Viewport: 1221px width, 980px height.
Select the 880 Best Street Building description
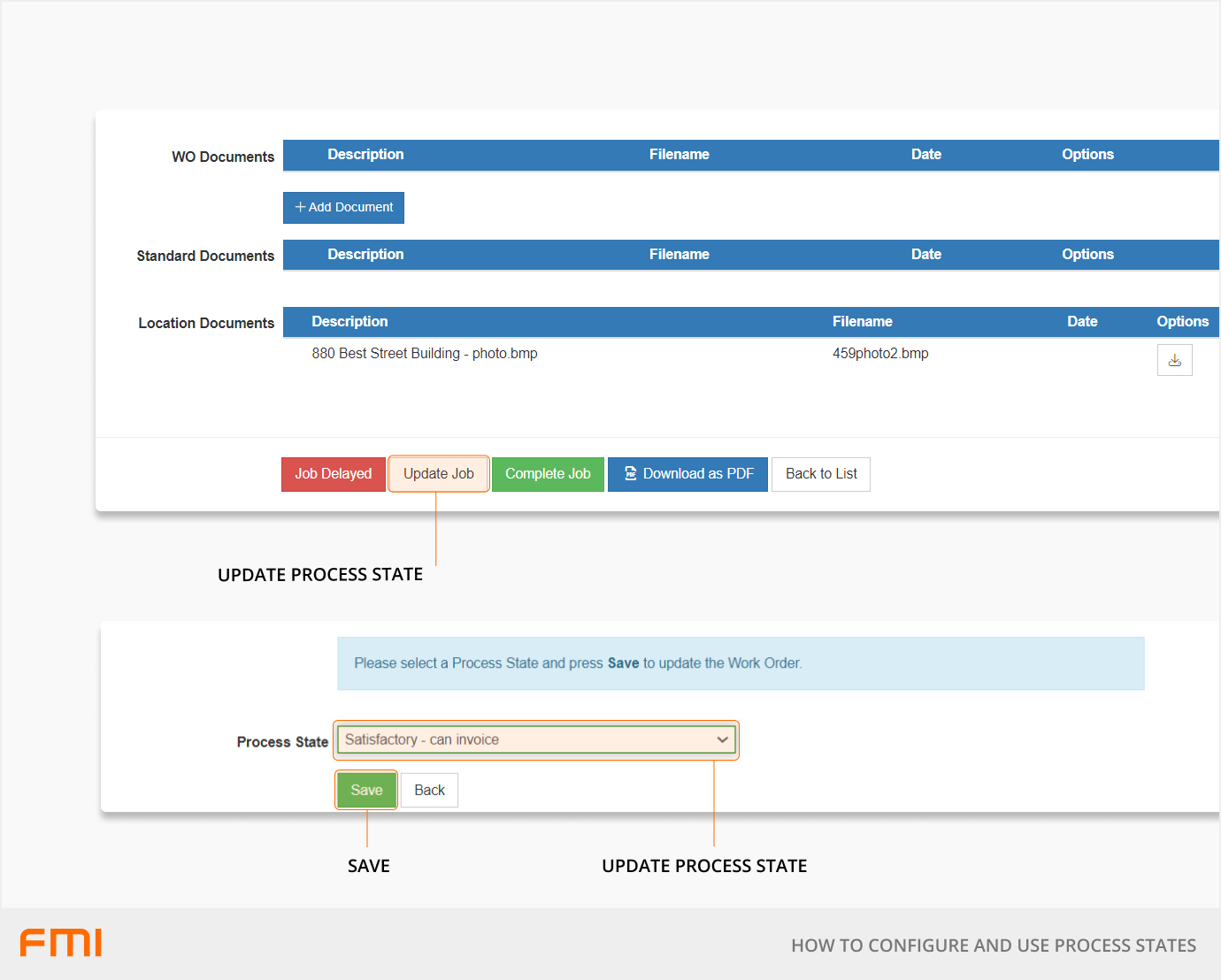[424, 354]
